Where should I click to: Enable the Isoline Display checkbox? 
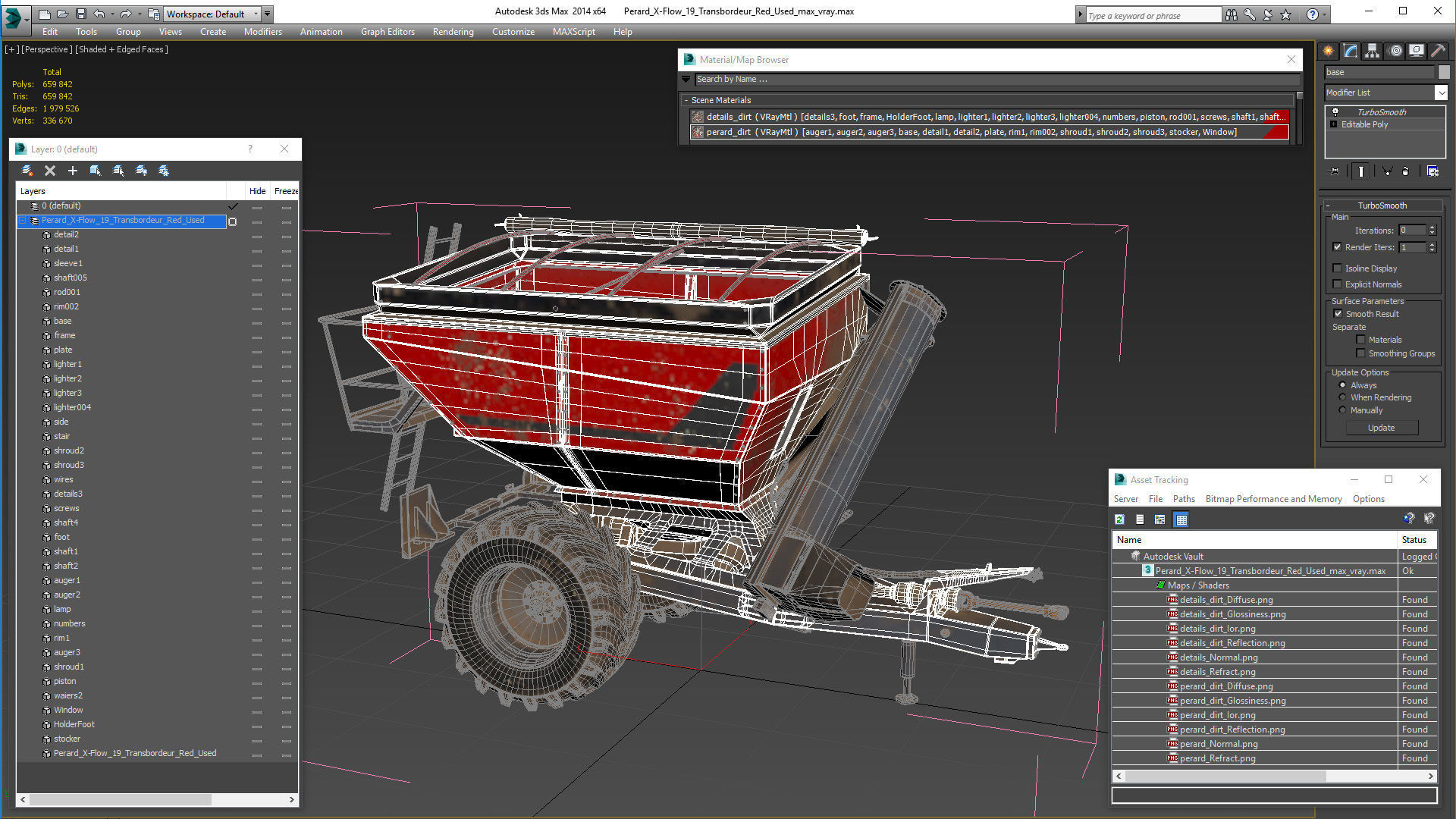(x=1337, y=268)
